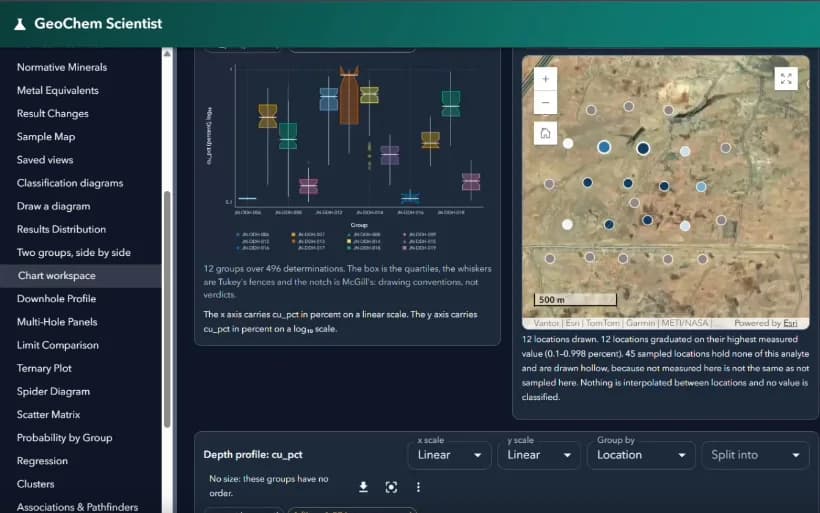The height and width of the screenshot is (513, 820).
Task: Download the Depth profile chart
Action: 363,487
